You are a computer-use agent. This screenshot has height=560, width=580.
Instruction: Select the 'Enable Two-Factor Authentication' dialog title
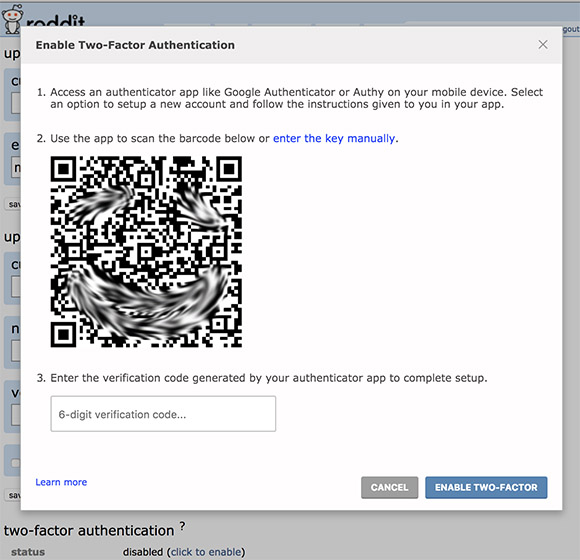135,45
